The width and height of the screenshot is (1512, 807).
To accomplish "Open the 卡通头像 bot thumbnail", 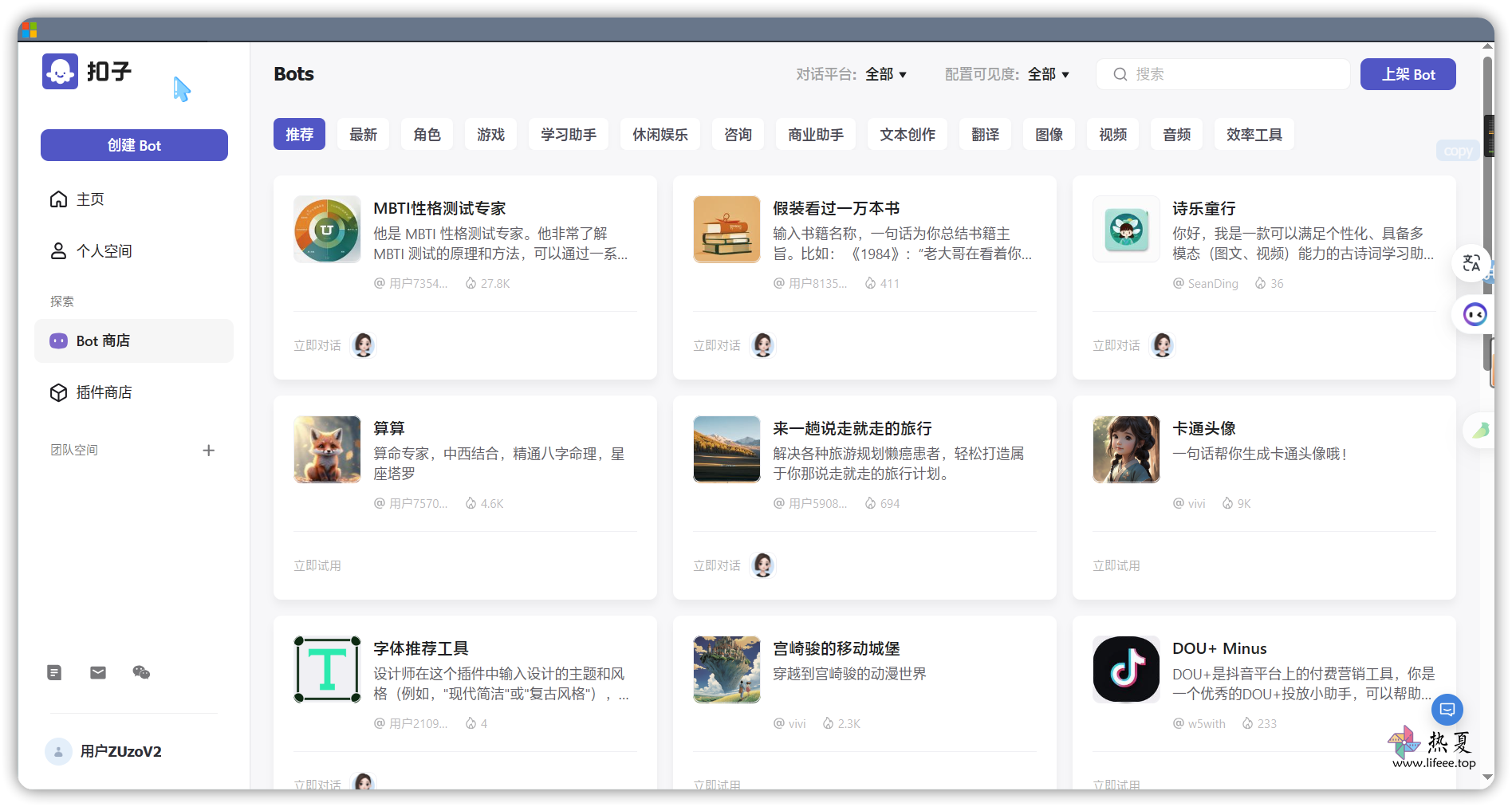I will tap(1126, 449).
